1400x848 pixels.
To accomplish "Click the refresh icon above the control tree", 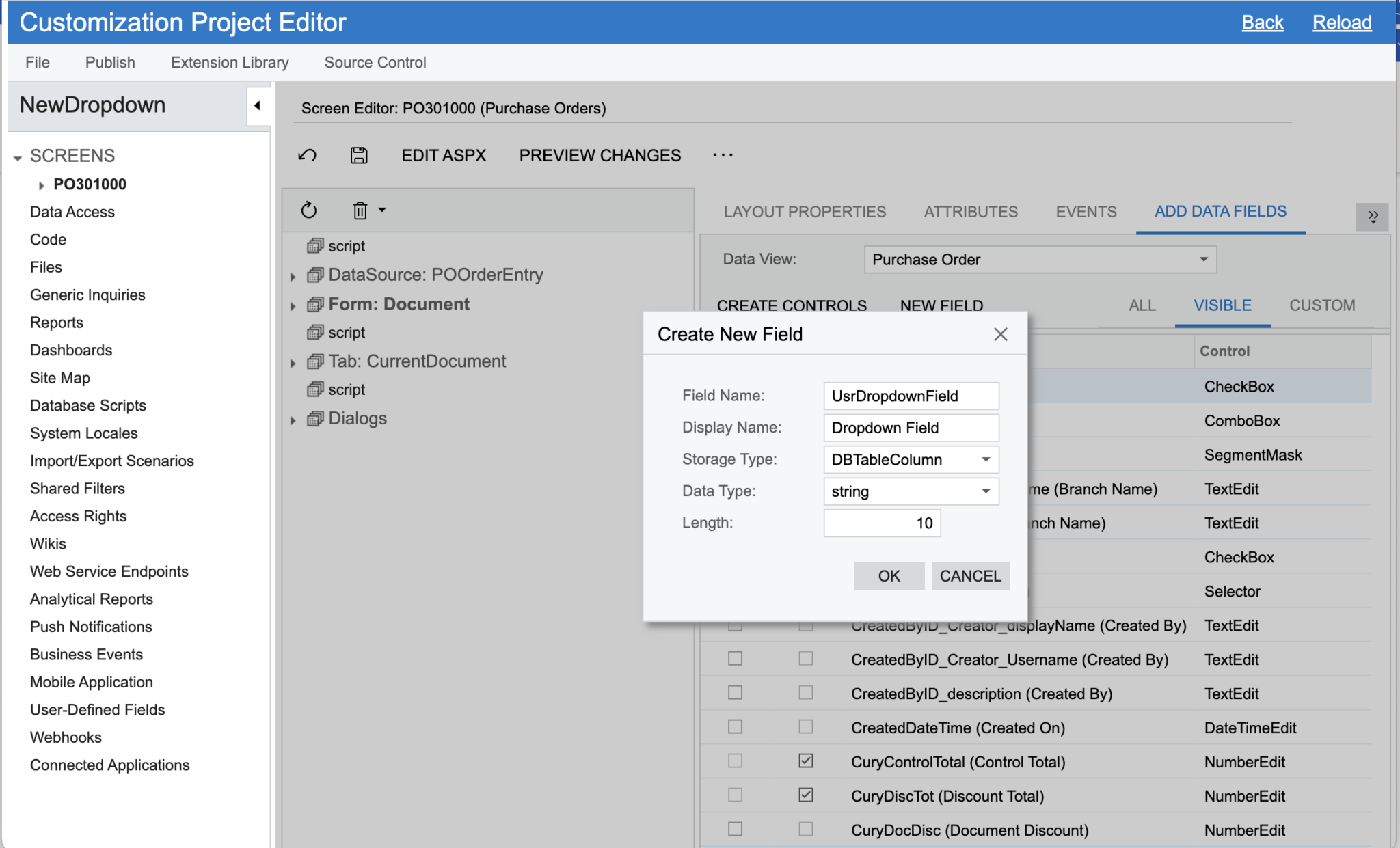I will pyautogui.click(x=309, y=210).
